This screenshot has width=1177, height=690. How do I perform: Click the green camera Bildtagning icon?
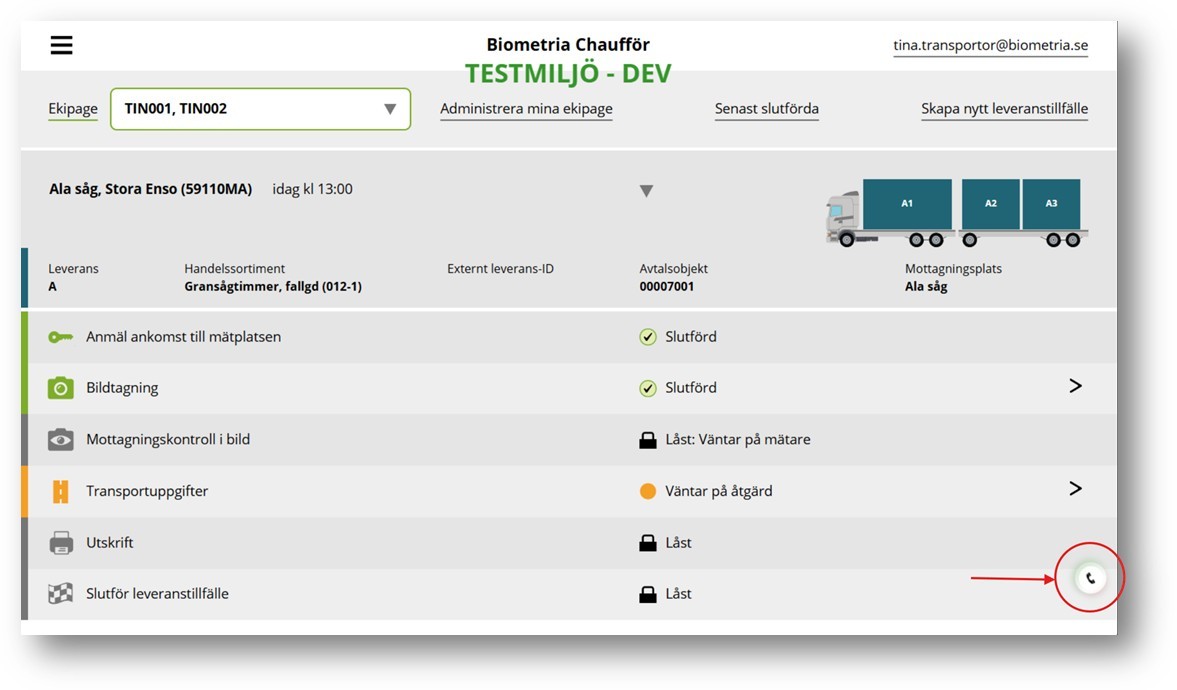pyautogui.click(x=61, y=388)
